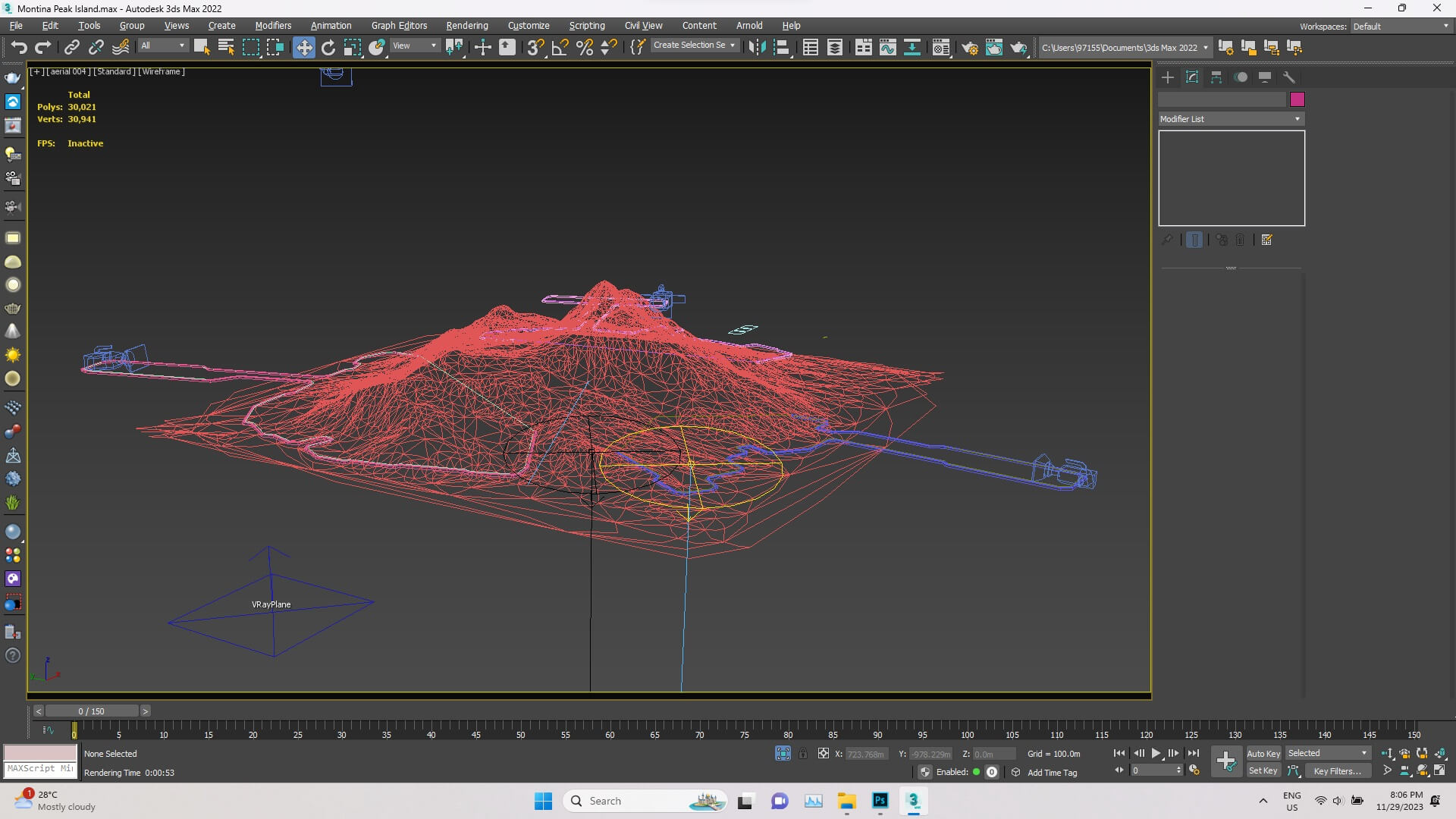
Task: Expand the selection filter All dropdown
Action: [162, 45]
